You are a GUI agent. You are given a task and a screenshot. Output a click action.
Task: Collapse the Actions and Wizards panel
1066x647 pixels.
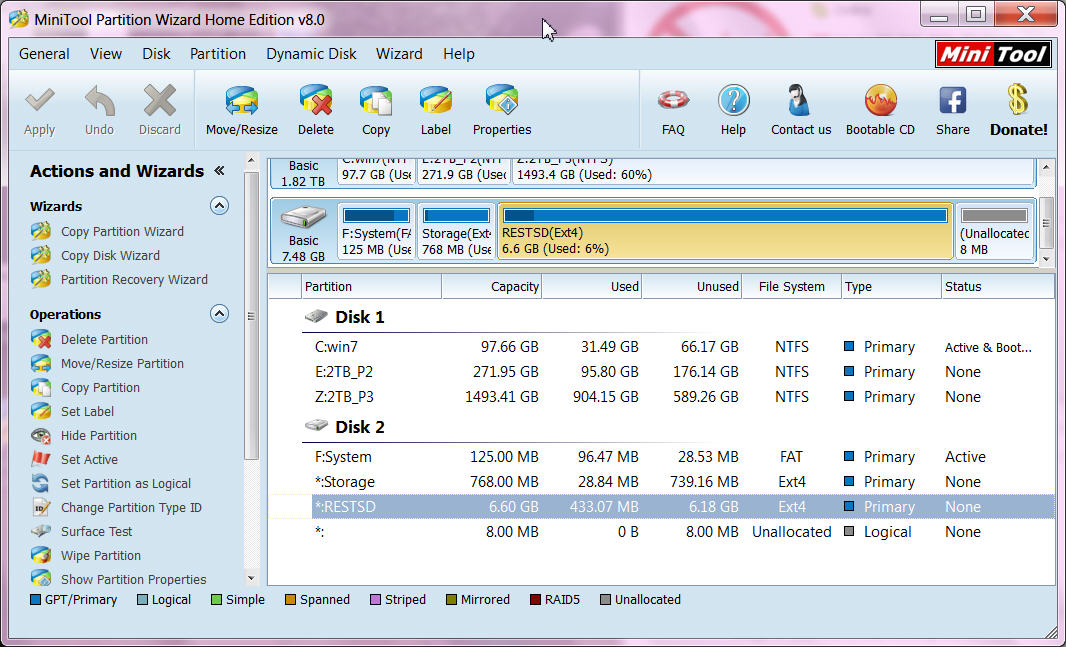click(220, 171)
